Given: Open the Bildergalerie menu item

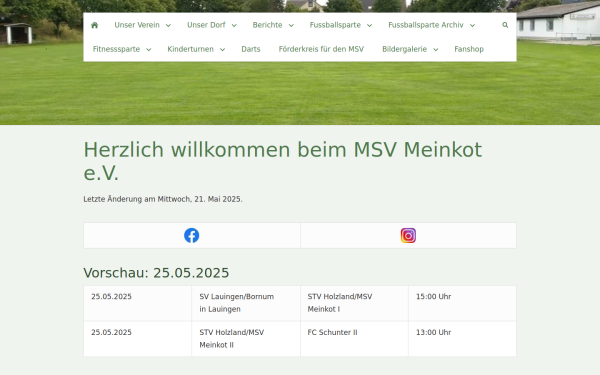Looking at the screenshot, I should (404, 49).
